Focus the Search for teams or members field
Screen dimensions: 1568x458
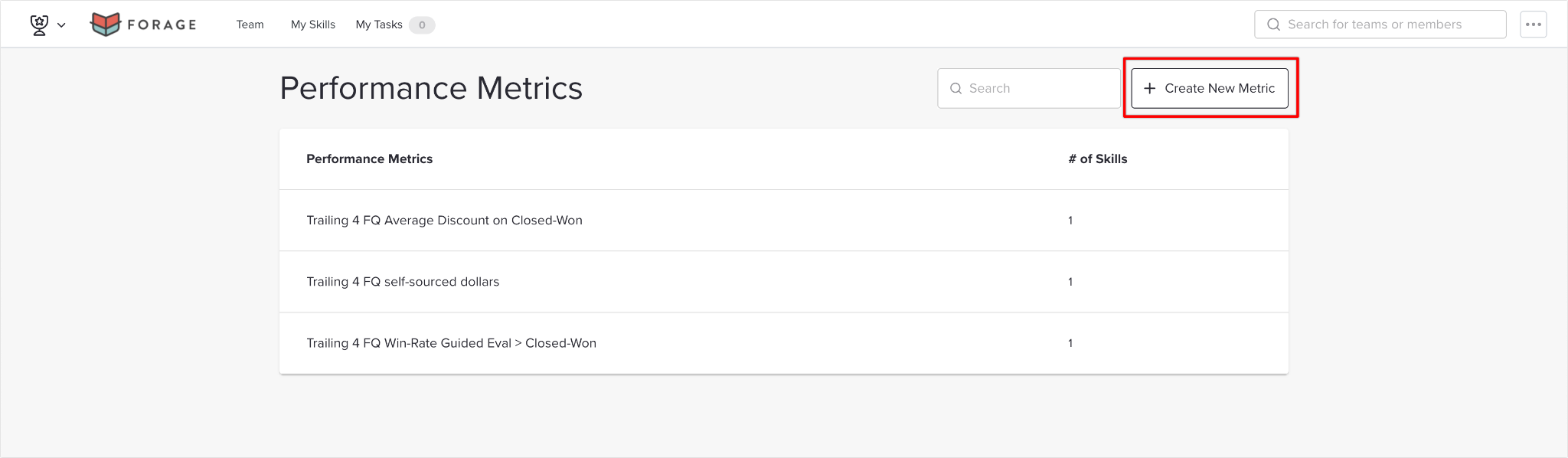[1380, 25]
